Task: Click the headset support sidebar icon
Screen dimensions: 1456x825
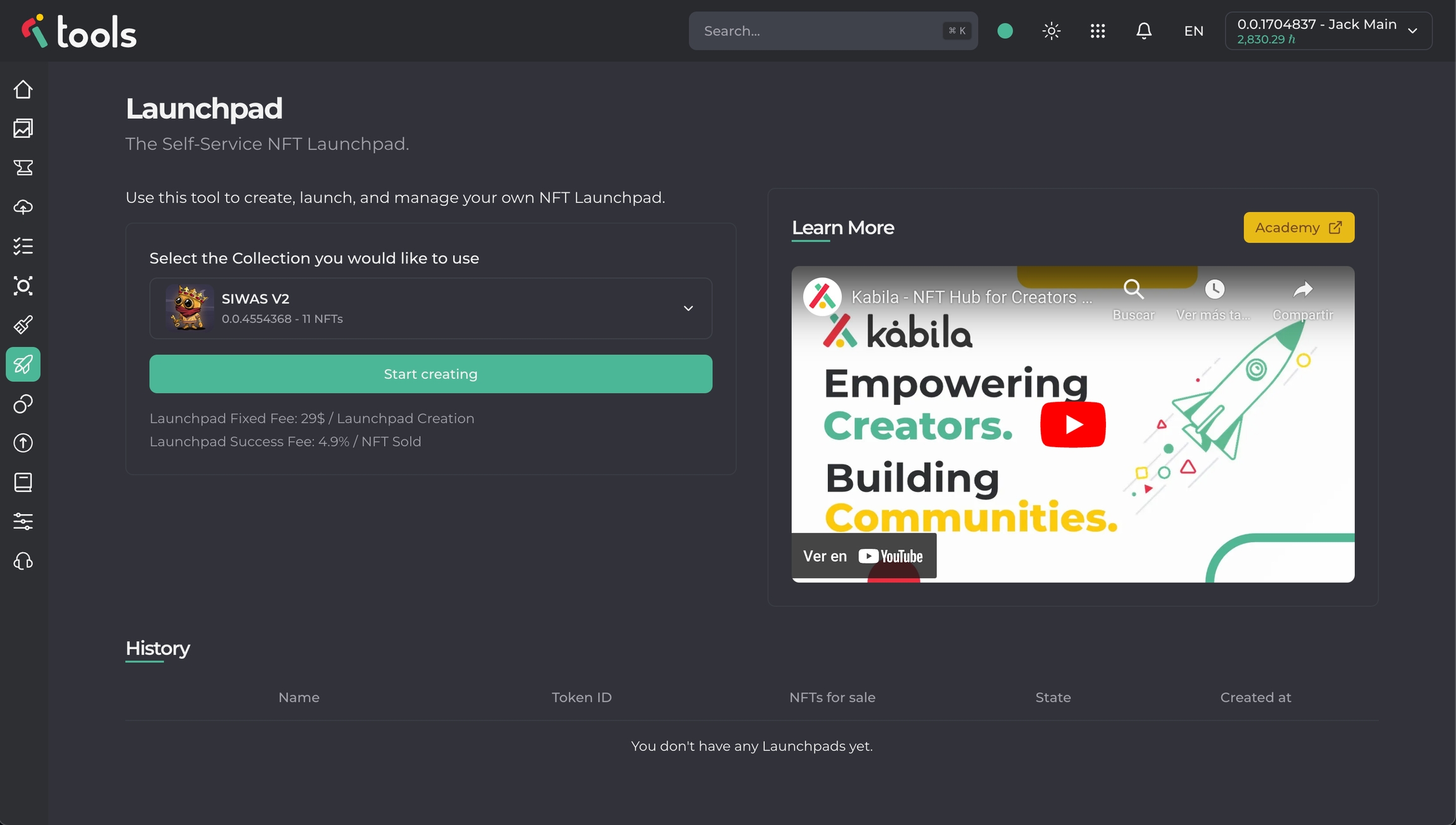Action: click(x=23, y=561)
